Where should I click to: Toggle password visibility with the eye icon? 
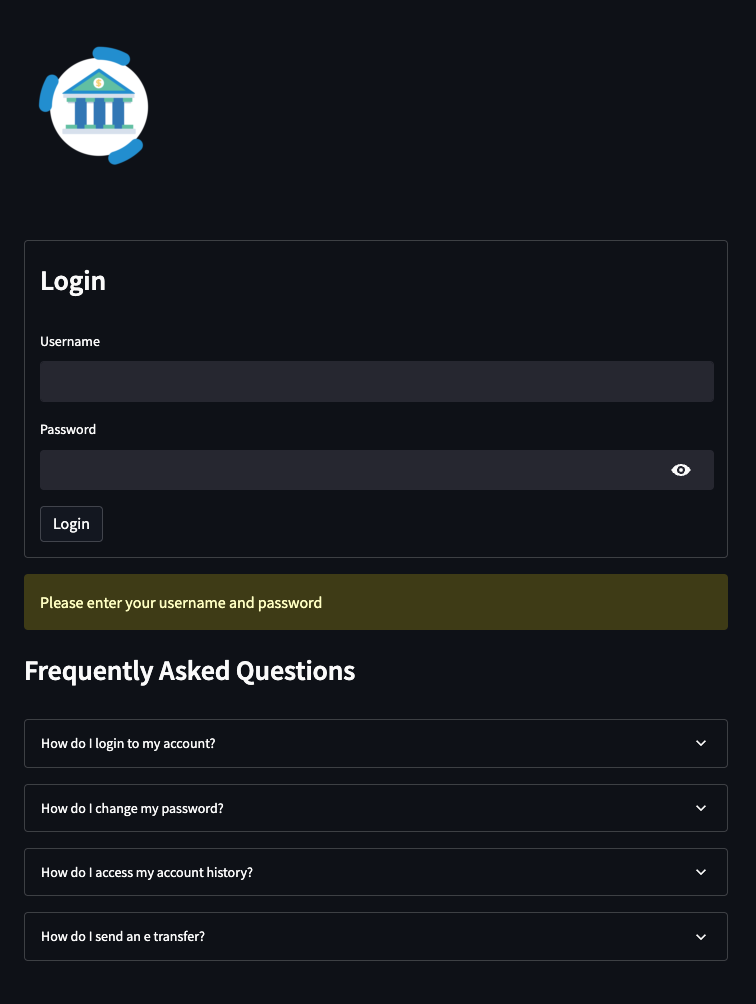(681, 470)
